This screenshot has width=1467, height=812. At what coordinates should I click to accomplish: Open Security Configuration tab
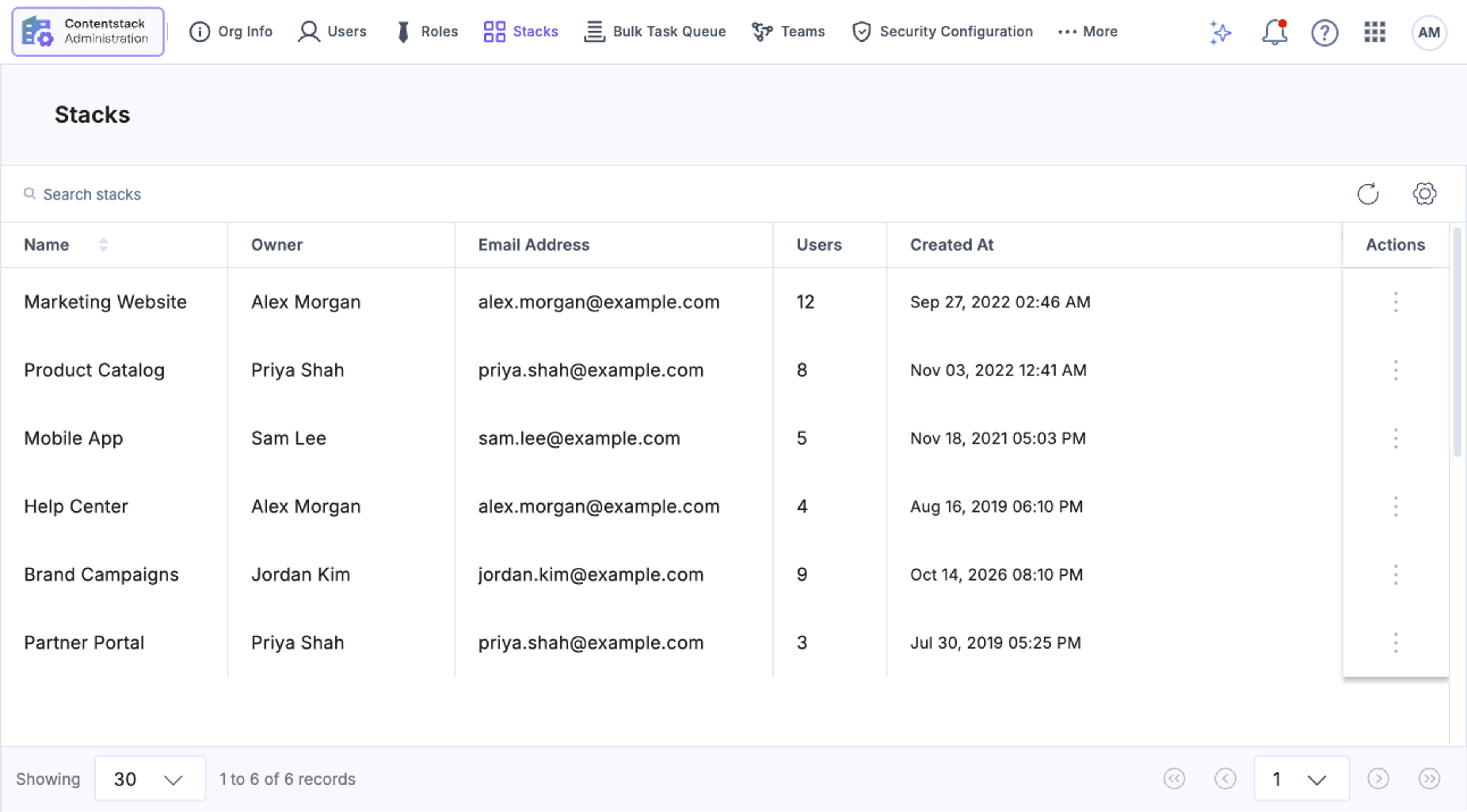pyautogui.click(x=942, y=31)
